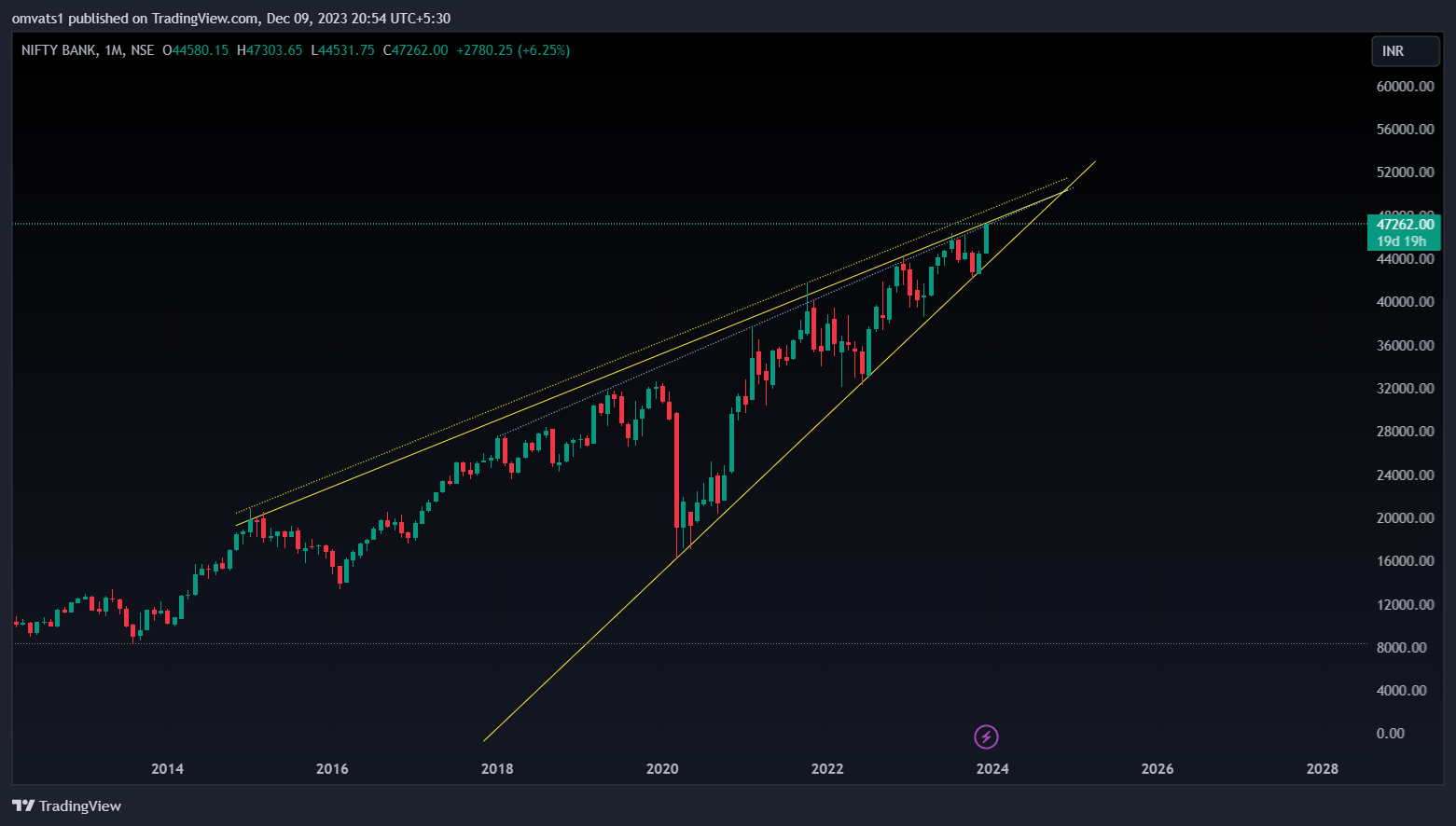Screen dimensions: 1456x826
Task: Click the 2020 label on time axis
Action: 662,769
